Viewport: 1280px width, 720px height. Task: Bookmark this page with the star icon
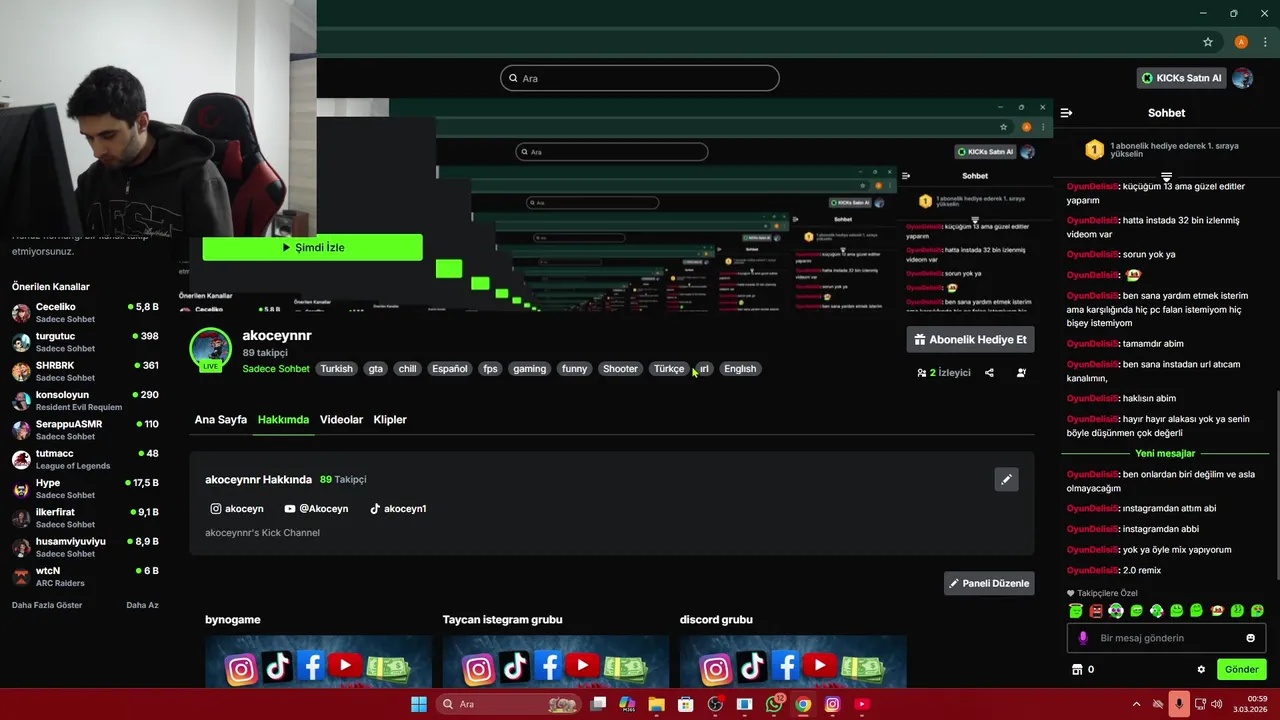click(1208, 42)
